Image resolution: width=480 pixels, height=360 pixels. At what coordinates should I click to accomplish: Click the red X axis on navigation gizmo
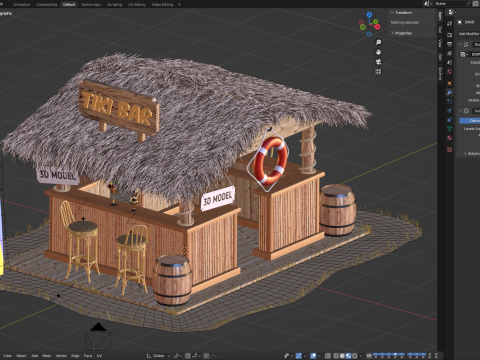(377, 27)
